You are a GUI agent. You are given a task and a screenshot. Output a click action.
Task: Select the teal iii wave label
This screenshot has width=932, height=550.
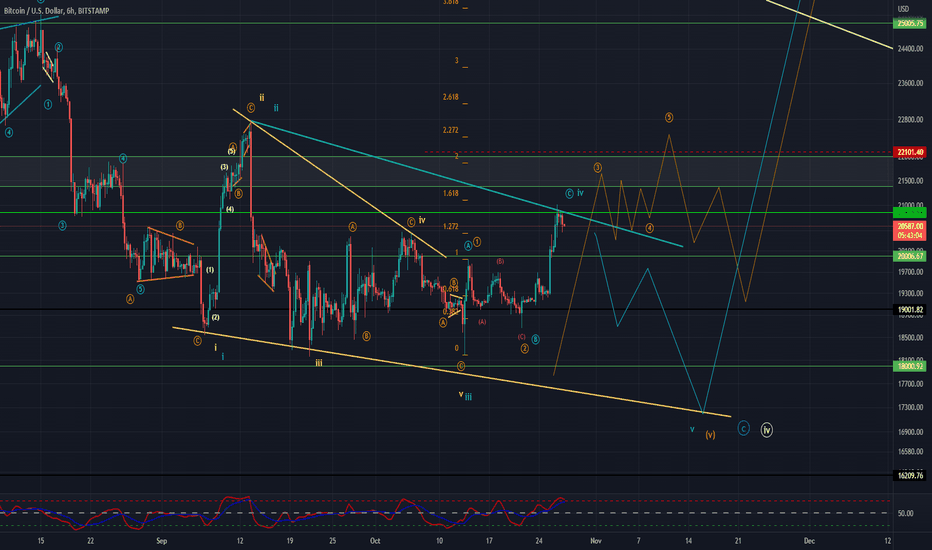tap(468, 397)
